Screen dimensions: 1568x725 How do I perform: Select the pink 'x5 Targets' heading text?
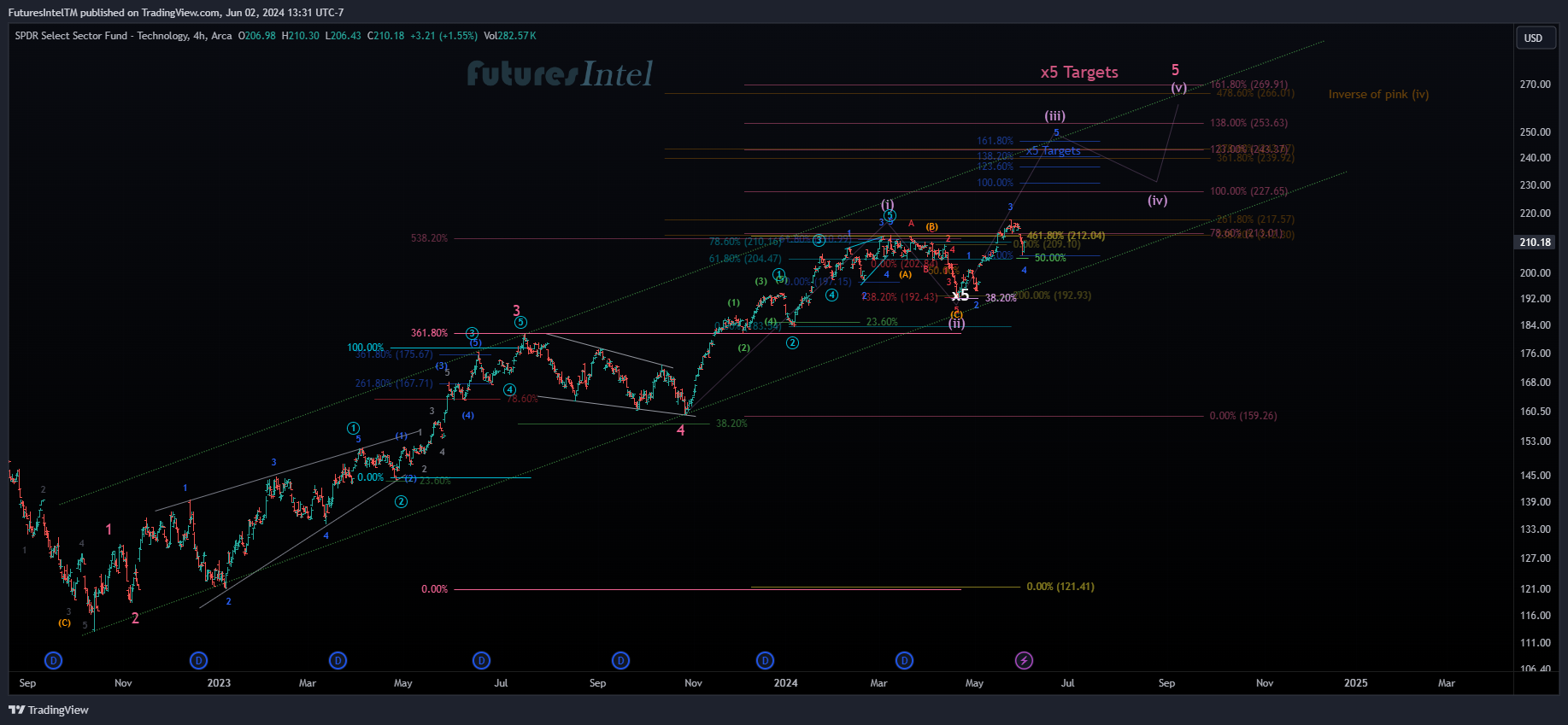1079,73
